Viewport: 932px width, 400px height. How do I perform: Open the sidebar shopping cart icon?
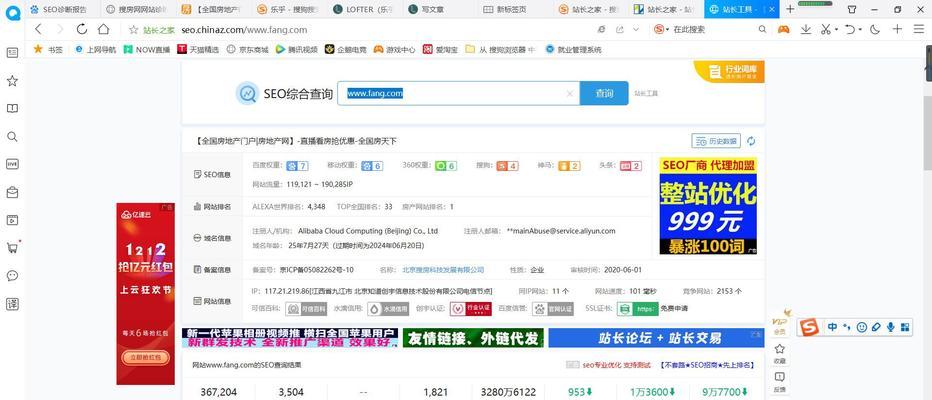coord(12,248)
